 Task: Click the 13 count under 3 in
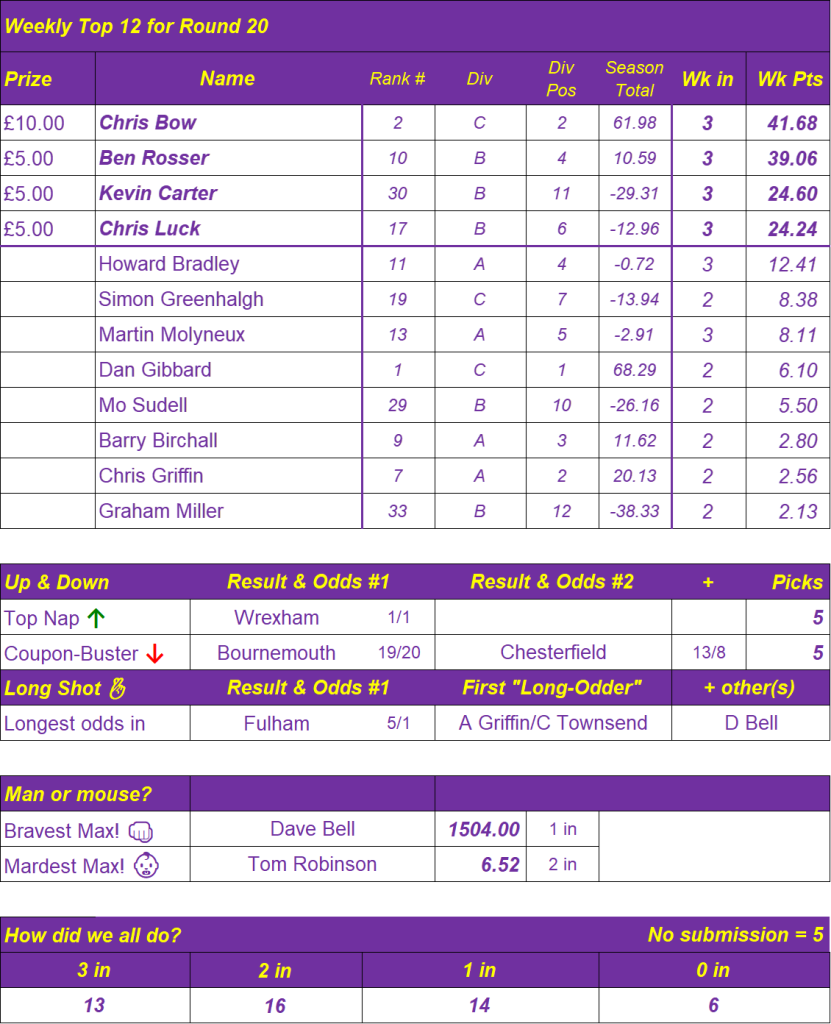coord(94,1005)
